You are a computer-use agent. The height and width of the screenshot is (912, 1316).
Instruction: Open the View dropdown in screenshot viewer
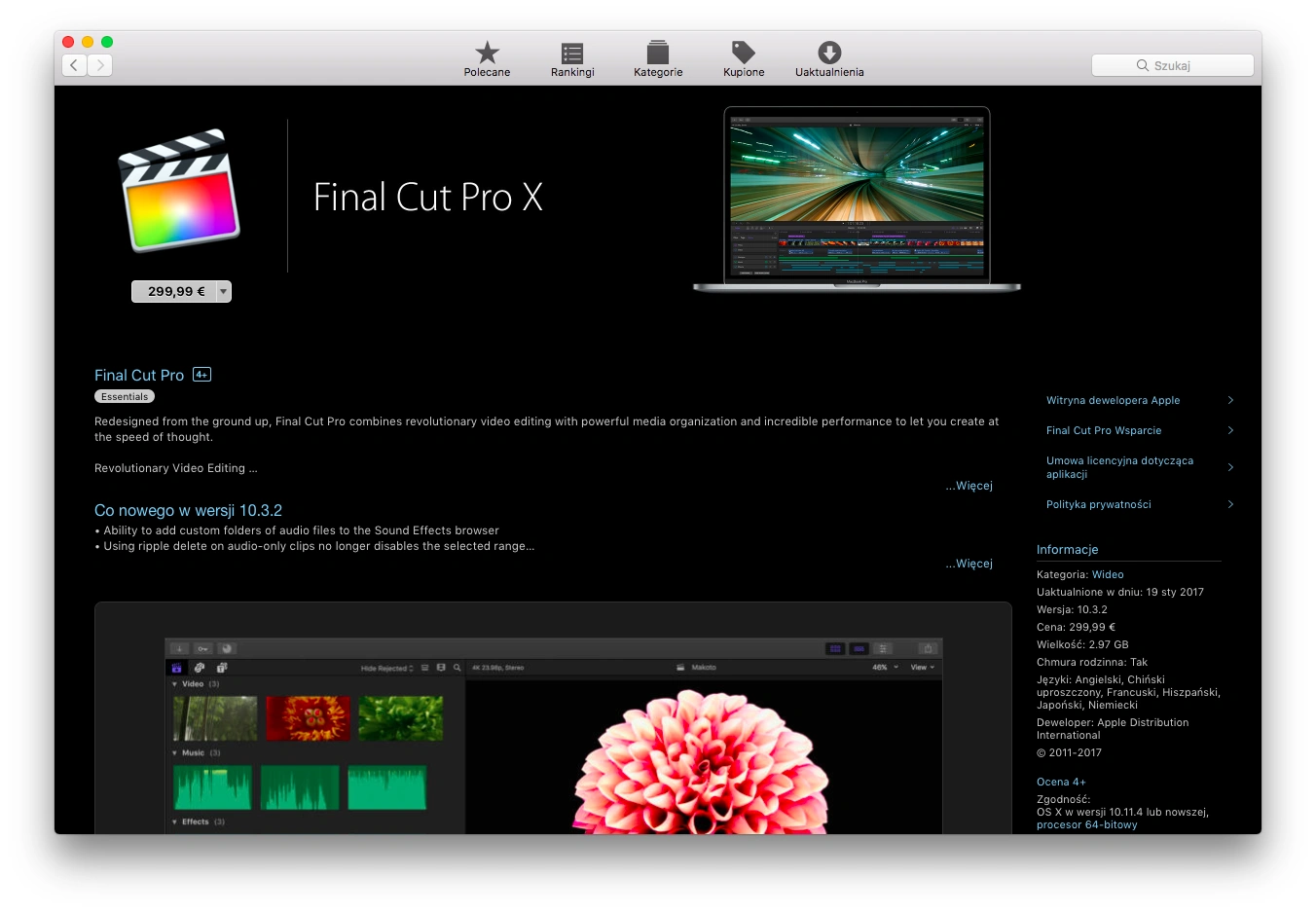[x=923, y=668]
